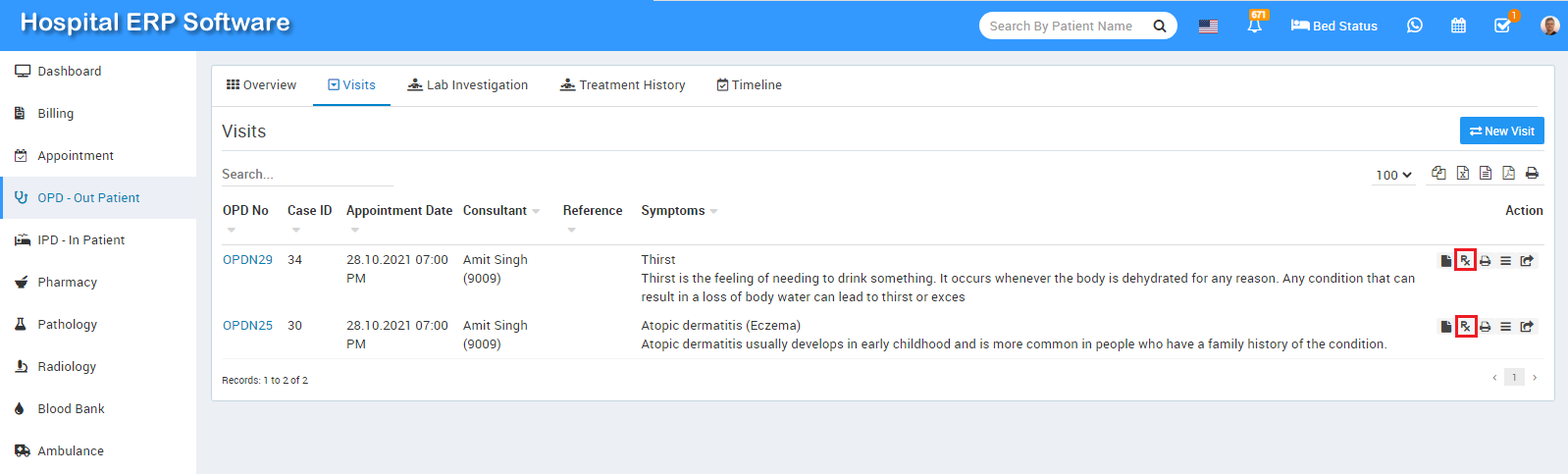Click the Hospital ERP Software title
1568x474 pixels.
[x=155, y=23]
